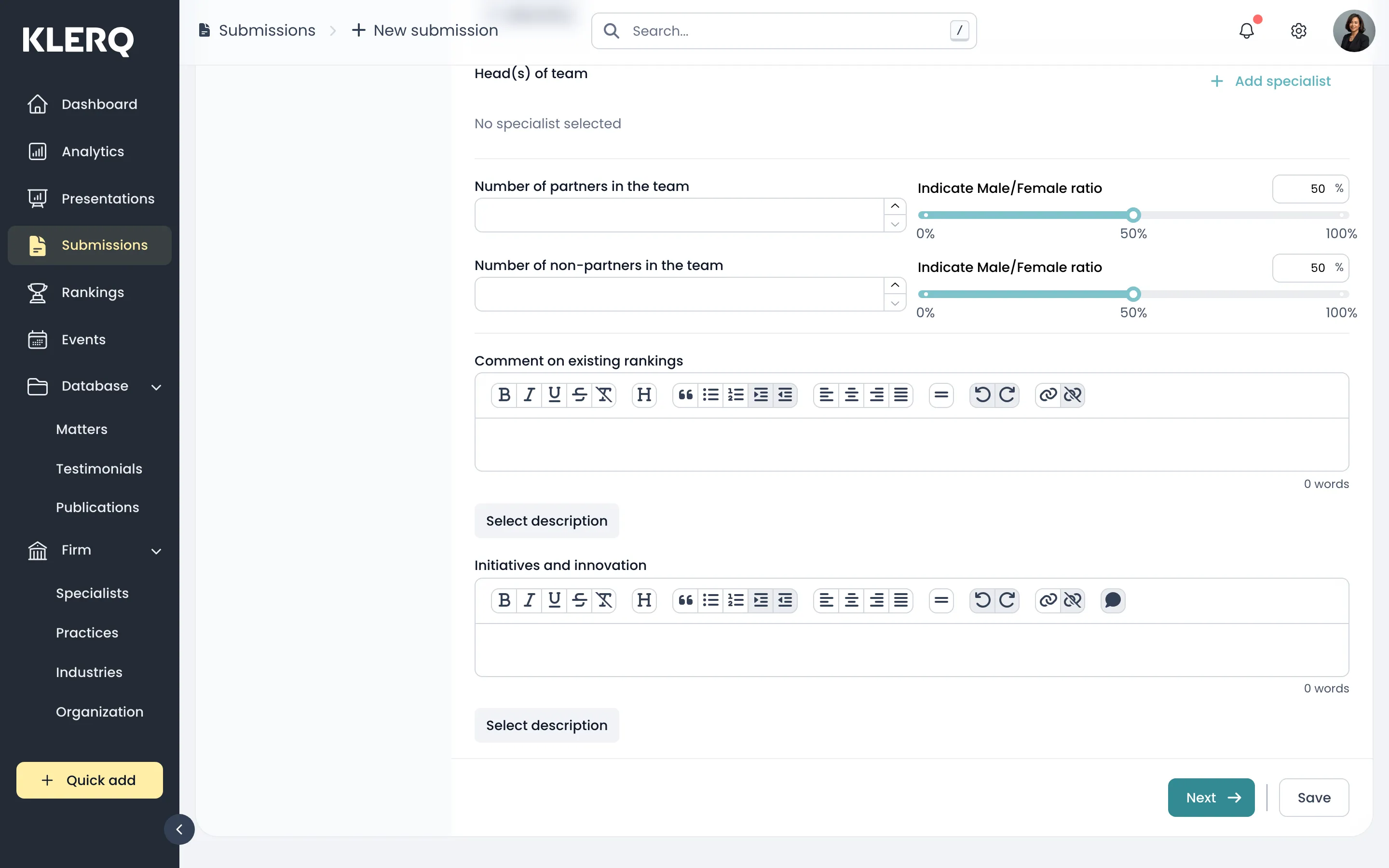Apply strikethrough in Initiatives and innovation editor
The width and height of the screenshot is (1389, 868).
(x=579, y=600)
